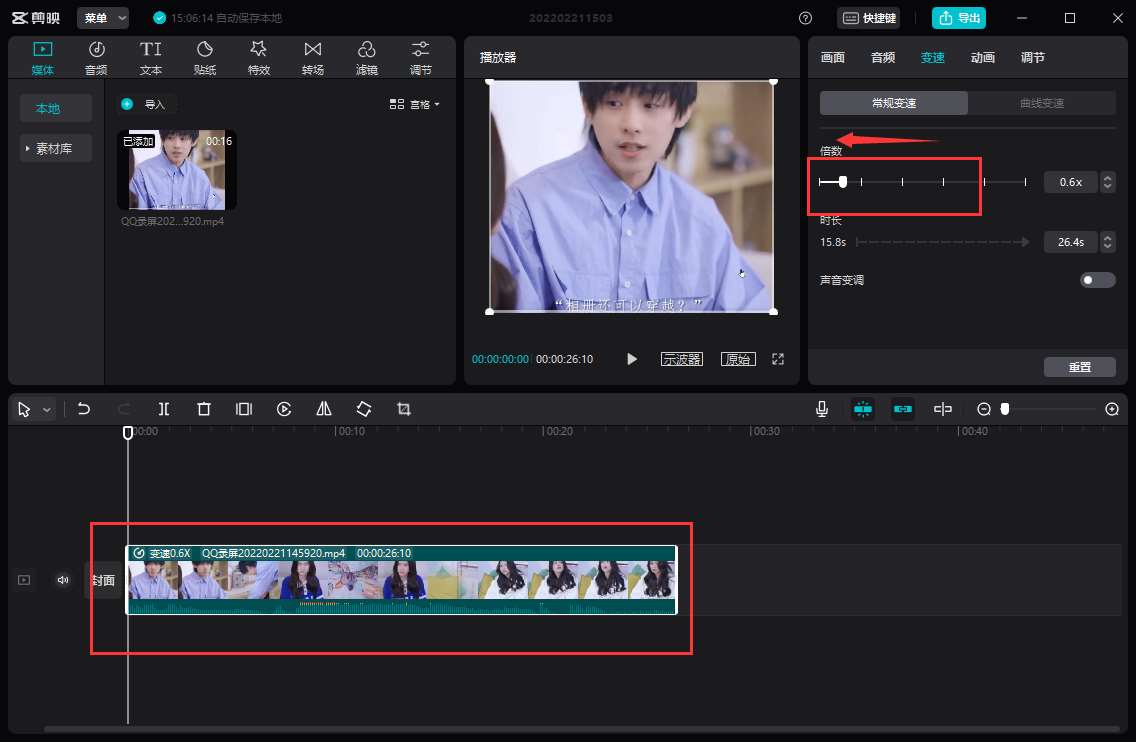Start recording with the microphone icon
This screenshot has height=742, width=1136.
point(822,409)
